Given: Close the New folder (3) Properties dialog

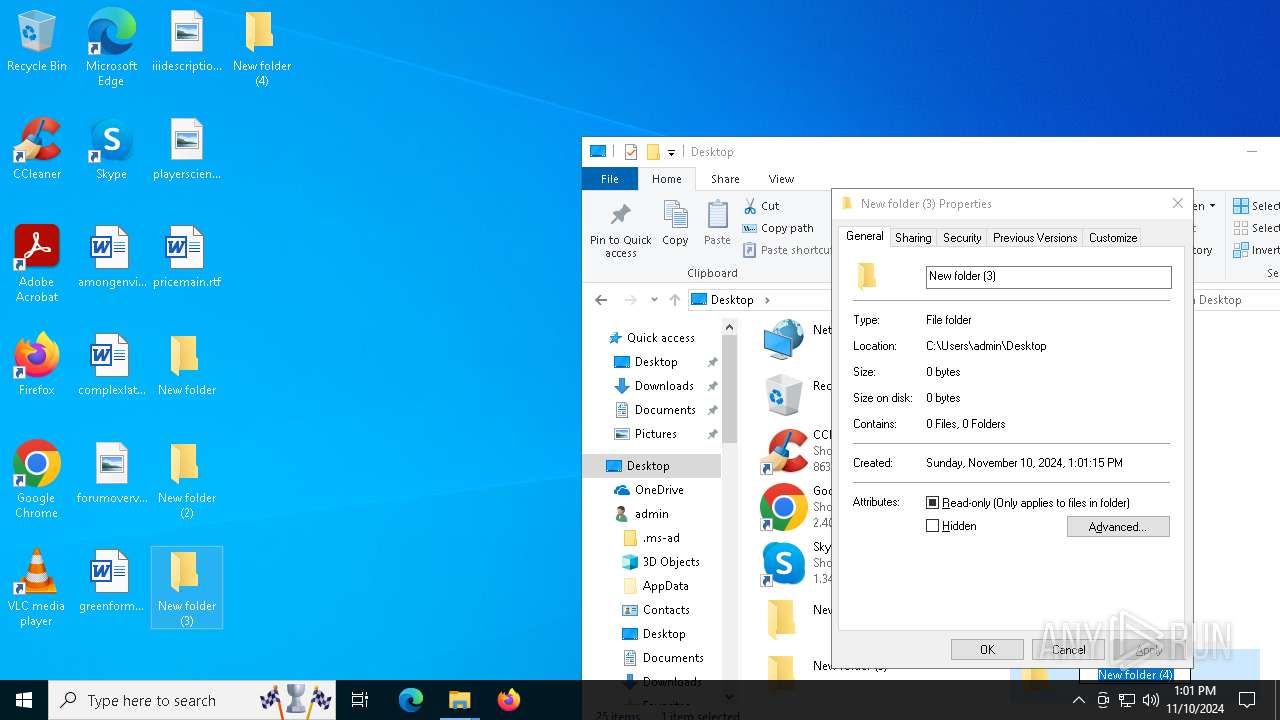Looking at the screenshot, I should [x=1177, y=204].
